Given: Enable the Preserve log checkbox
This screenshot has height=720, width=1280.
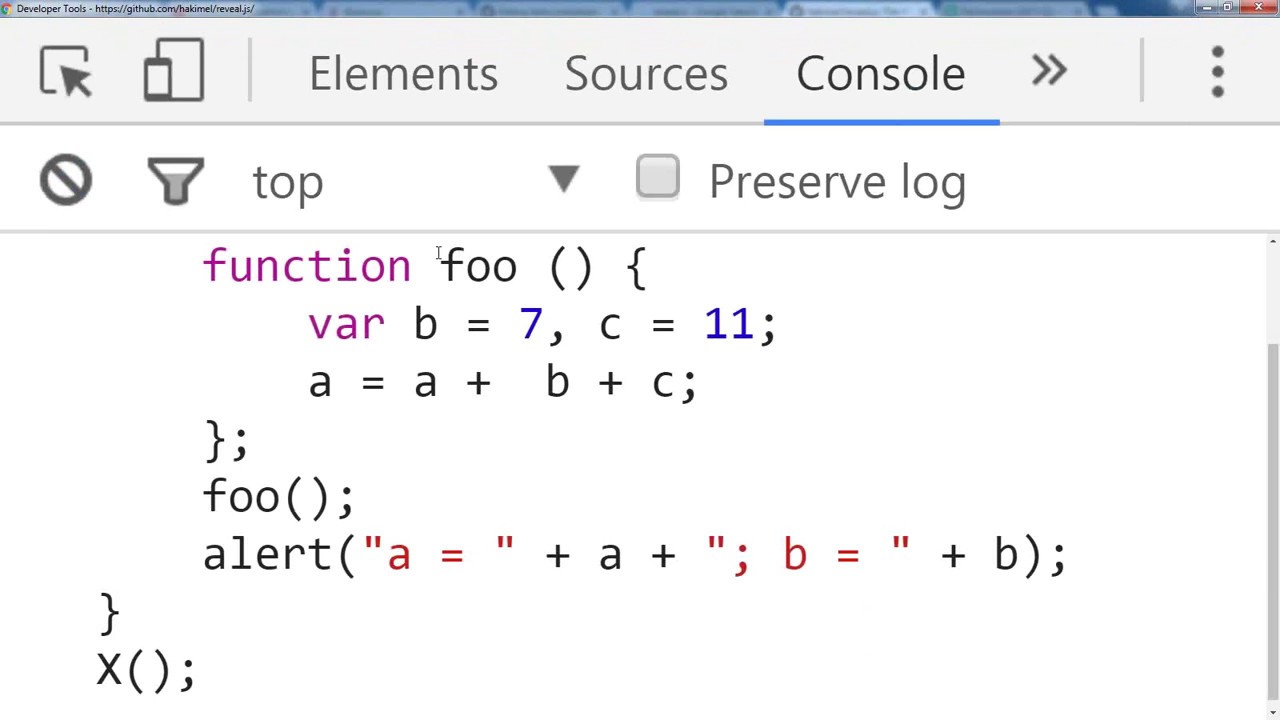Looking at the screenshot, I should [x=658, y=179].
